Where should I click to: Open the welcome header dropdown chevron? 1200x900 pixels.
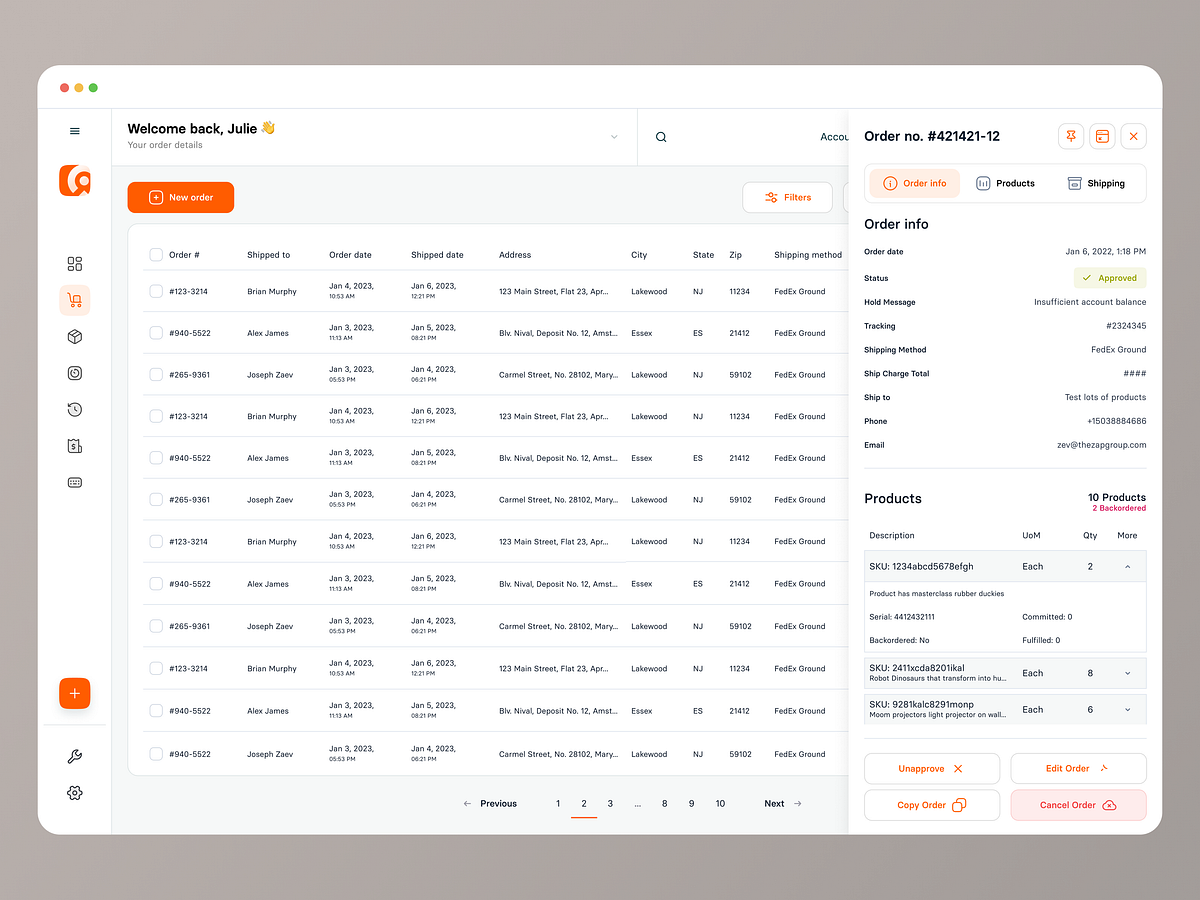click(613, 137)
